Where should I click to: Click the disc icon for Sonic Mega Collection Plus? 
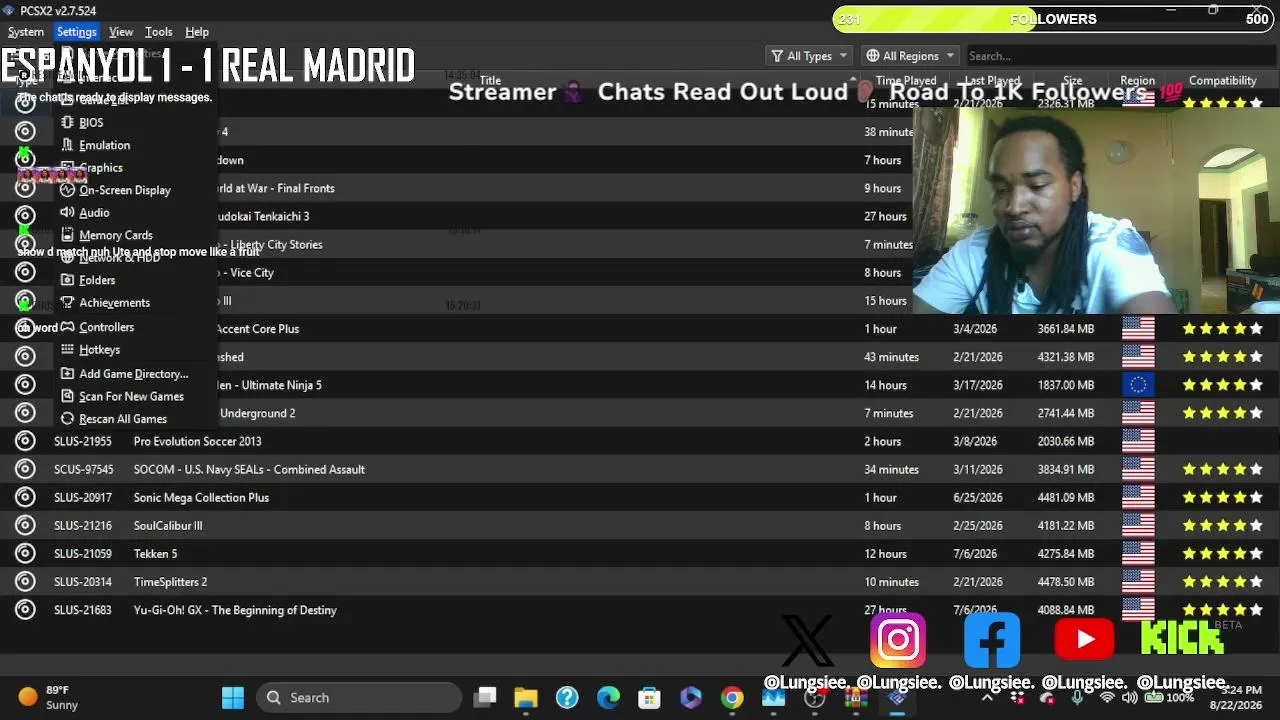click(25, 498)
